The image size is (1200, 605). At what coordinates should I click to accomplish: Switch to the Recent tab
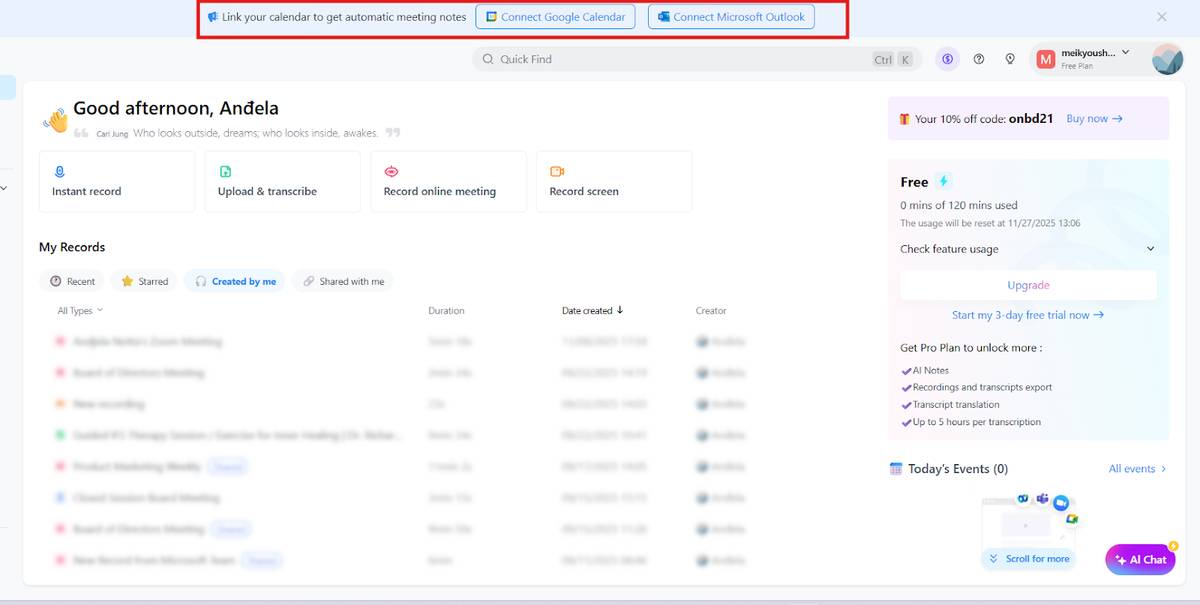(x=73, y=282)
